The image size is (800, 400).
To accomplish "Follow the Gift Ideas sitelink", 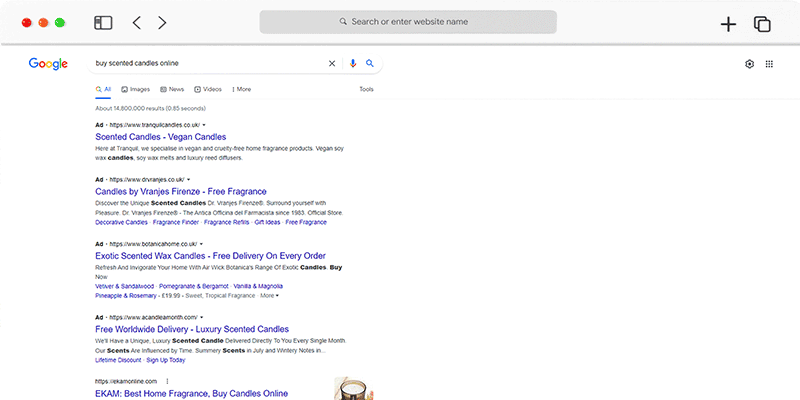I will click(267, 222).
